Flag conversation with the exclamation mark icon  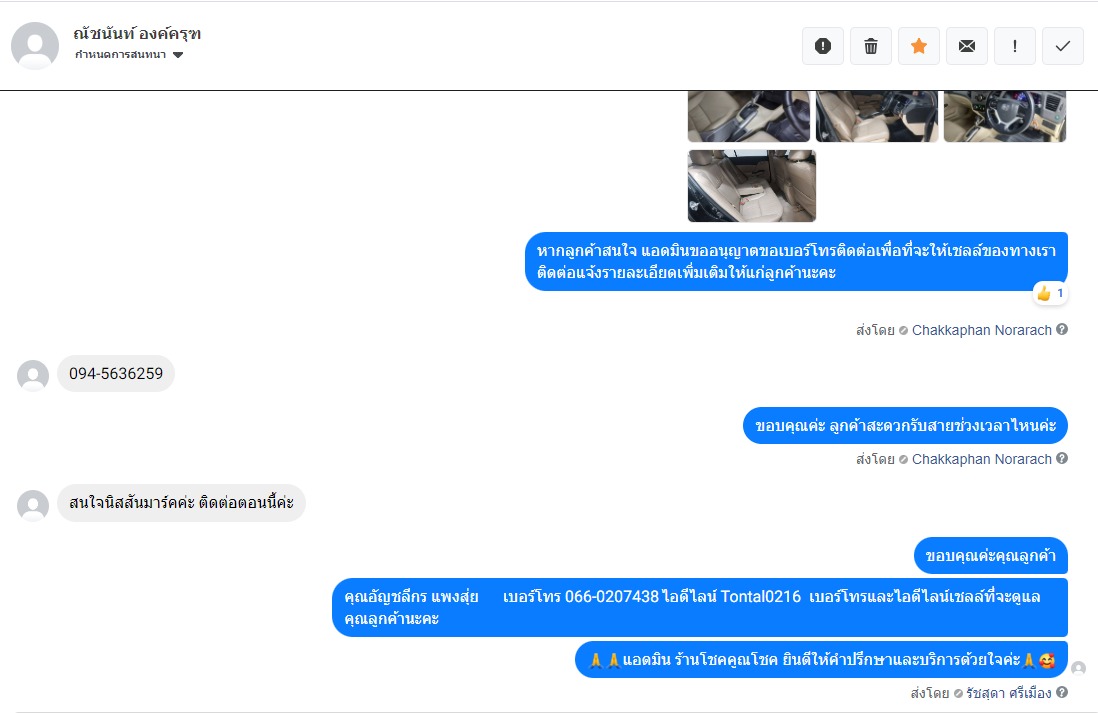pos(1015,46)
